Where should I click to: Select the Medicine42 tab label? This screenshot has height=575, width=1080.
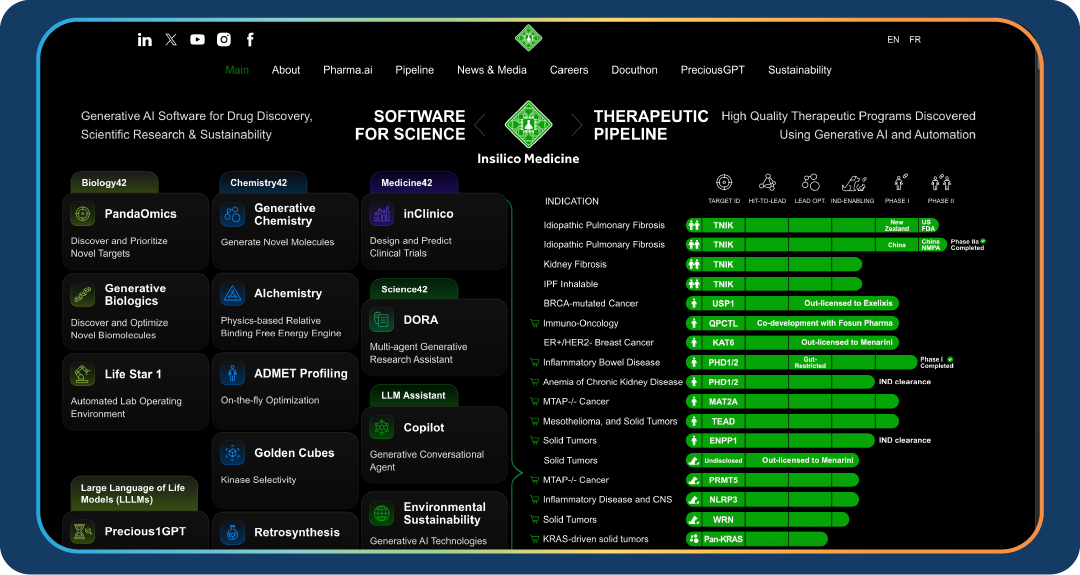pos(413,182)
